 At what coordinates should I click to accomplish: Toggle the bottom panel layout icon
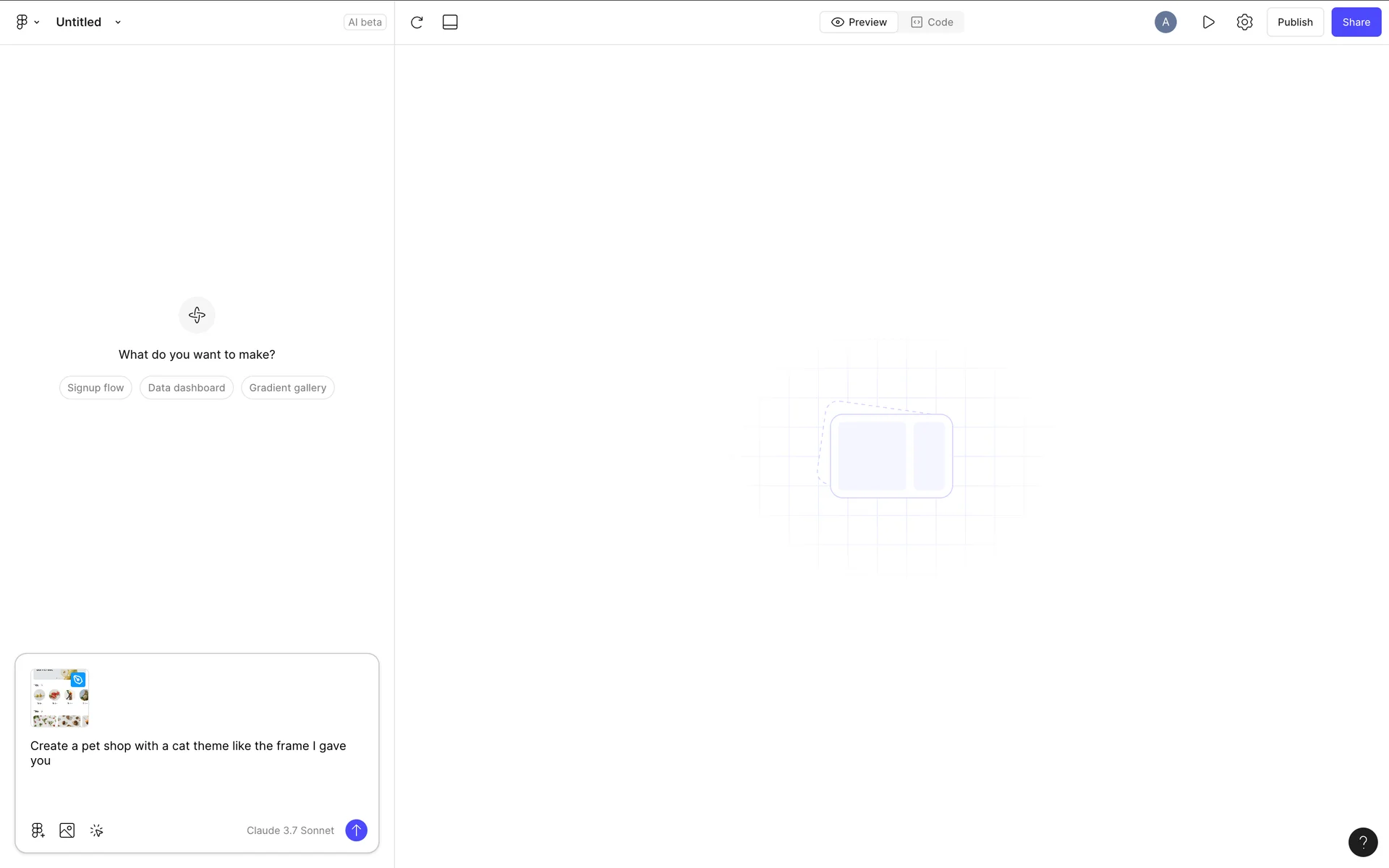pos(450,22)
